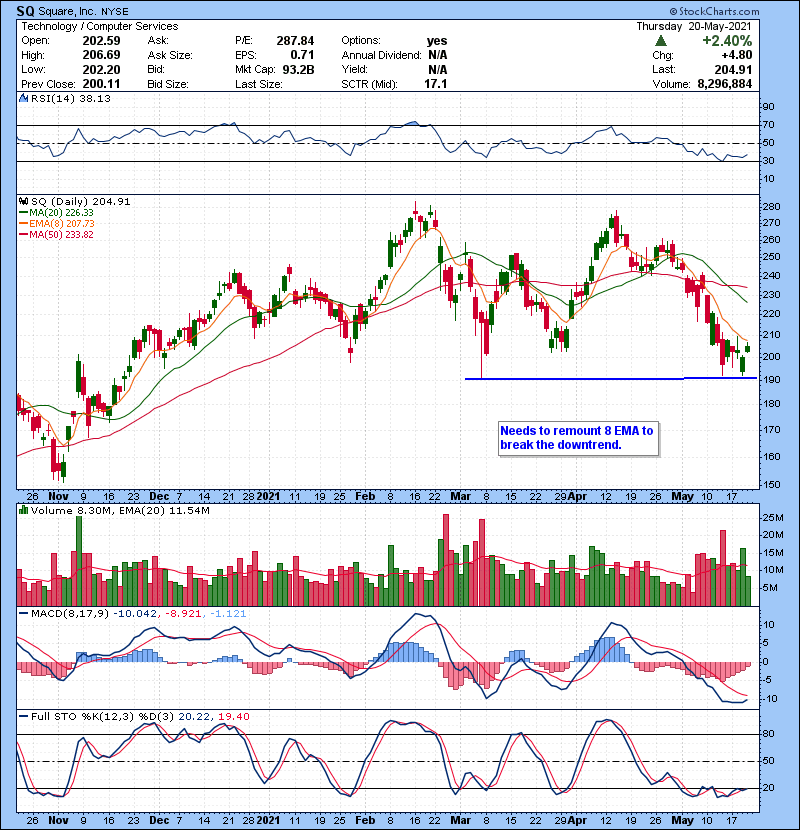Click the SCTR (Mid) value 17.1
Viewport: 800px width, 830px height.
[x=436, y=84]
